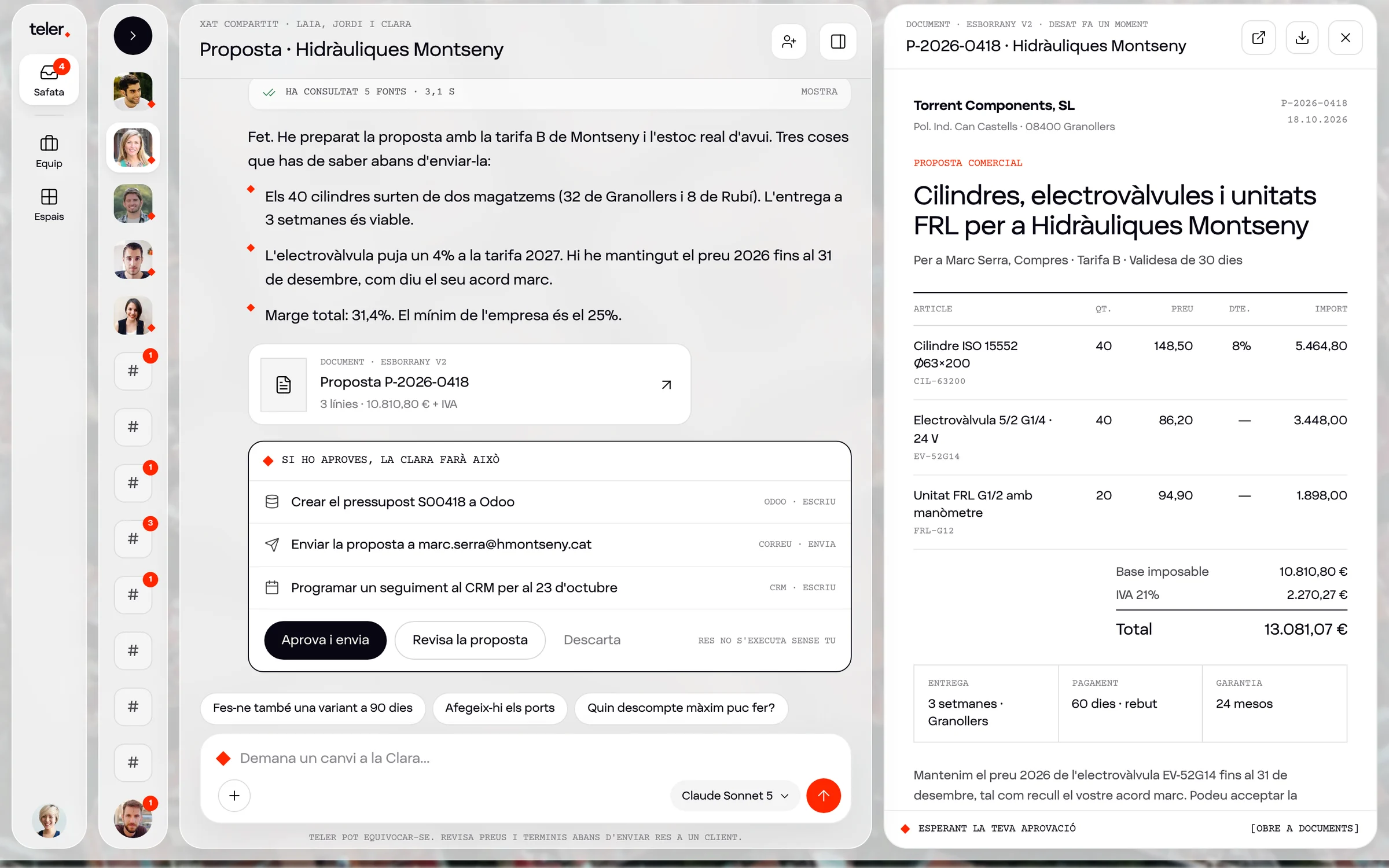
Task: Focus the 'Demana un canvi a la Clara' input
Action: (526, 758)
